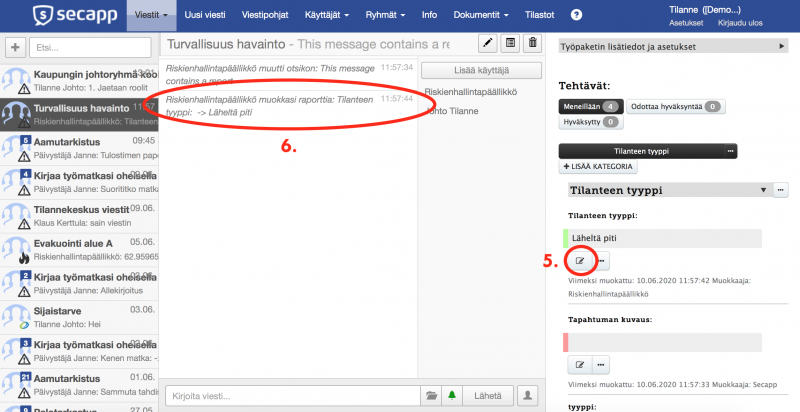Open the Dokumentit dropdown menu
The width and height of the screenshot is (800, 412).
tap(481, 15)
